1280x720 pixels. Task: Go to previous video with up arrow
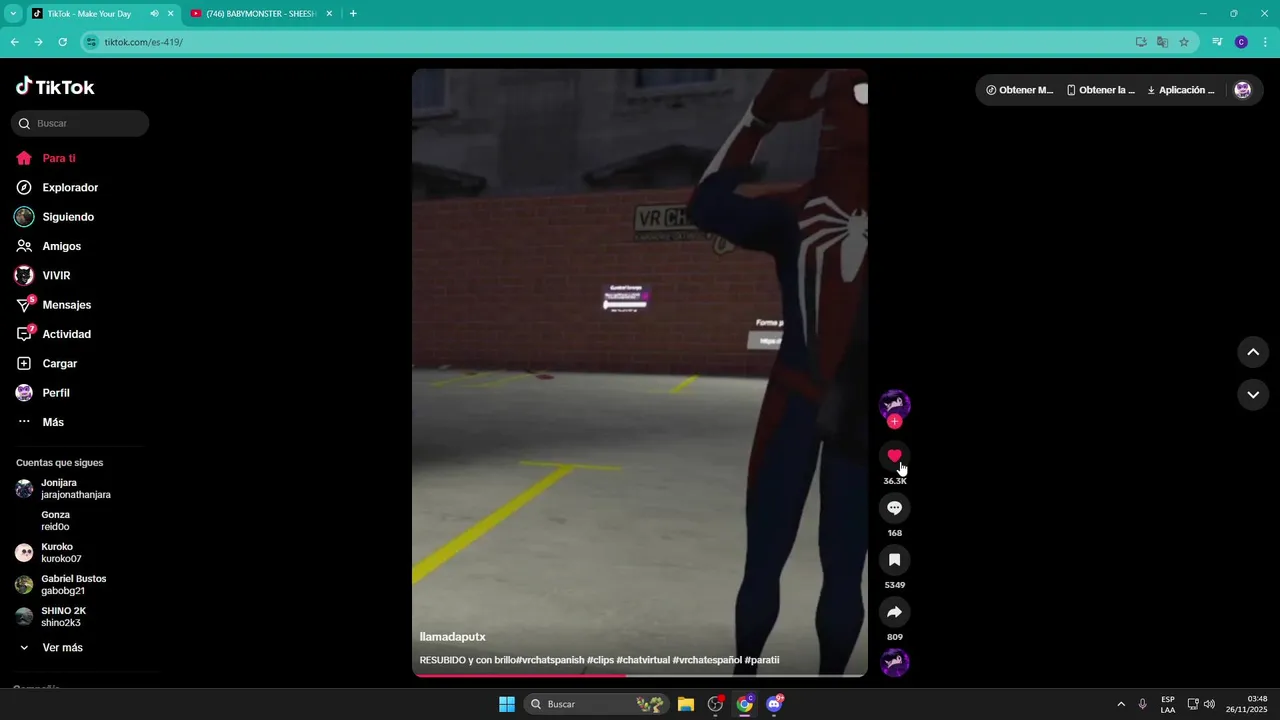coord(1253,352)
